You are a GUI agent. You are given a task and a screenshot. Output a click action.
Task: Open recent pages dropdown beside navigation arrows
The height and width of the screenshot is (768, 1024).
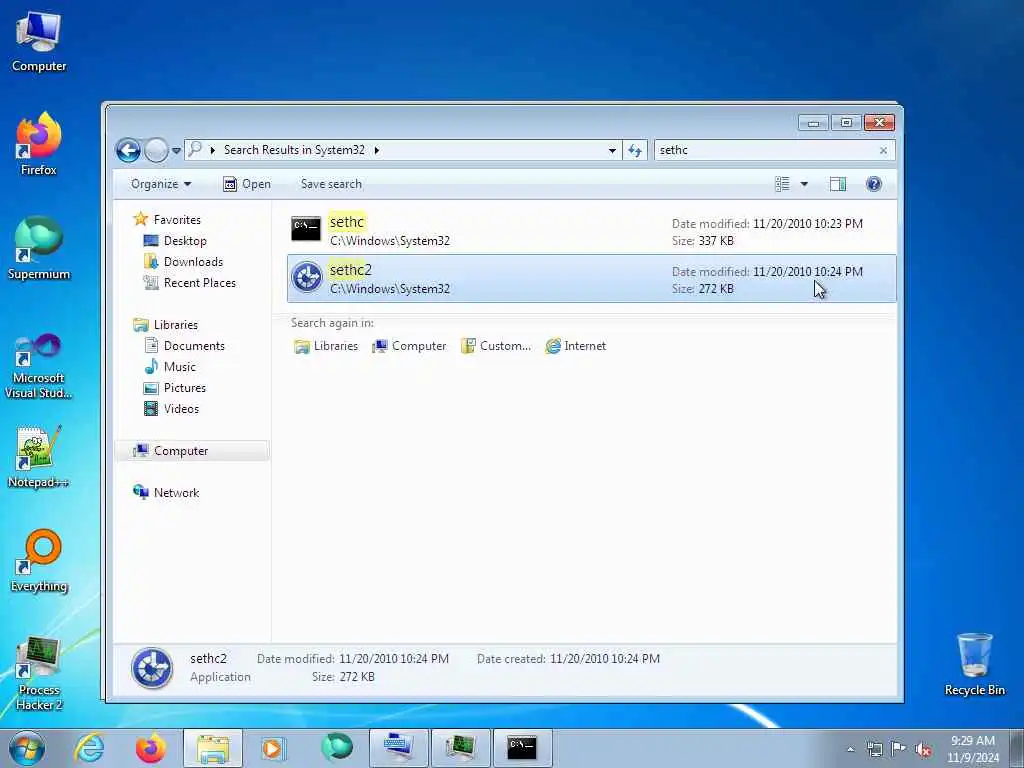(x=176, y=151)
